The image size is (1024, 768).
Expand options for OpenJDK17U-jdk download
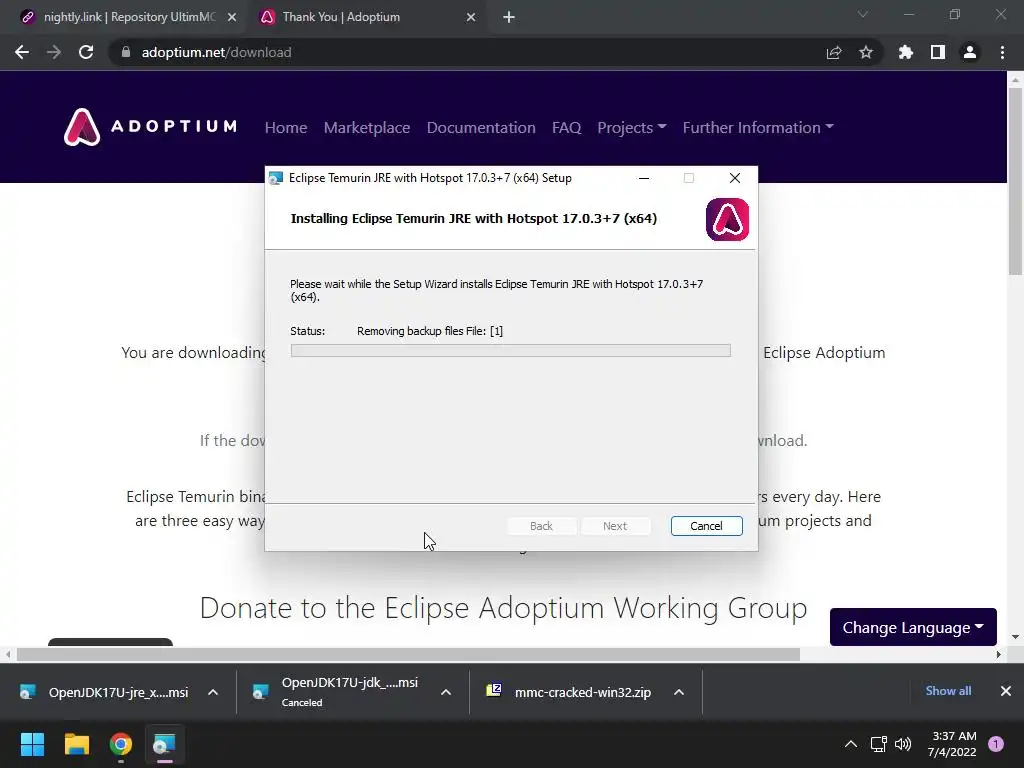click(x=446, y=692)
